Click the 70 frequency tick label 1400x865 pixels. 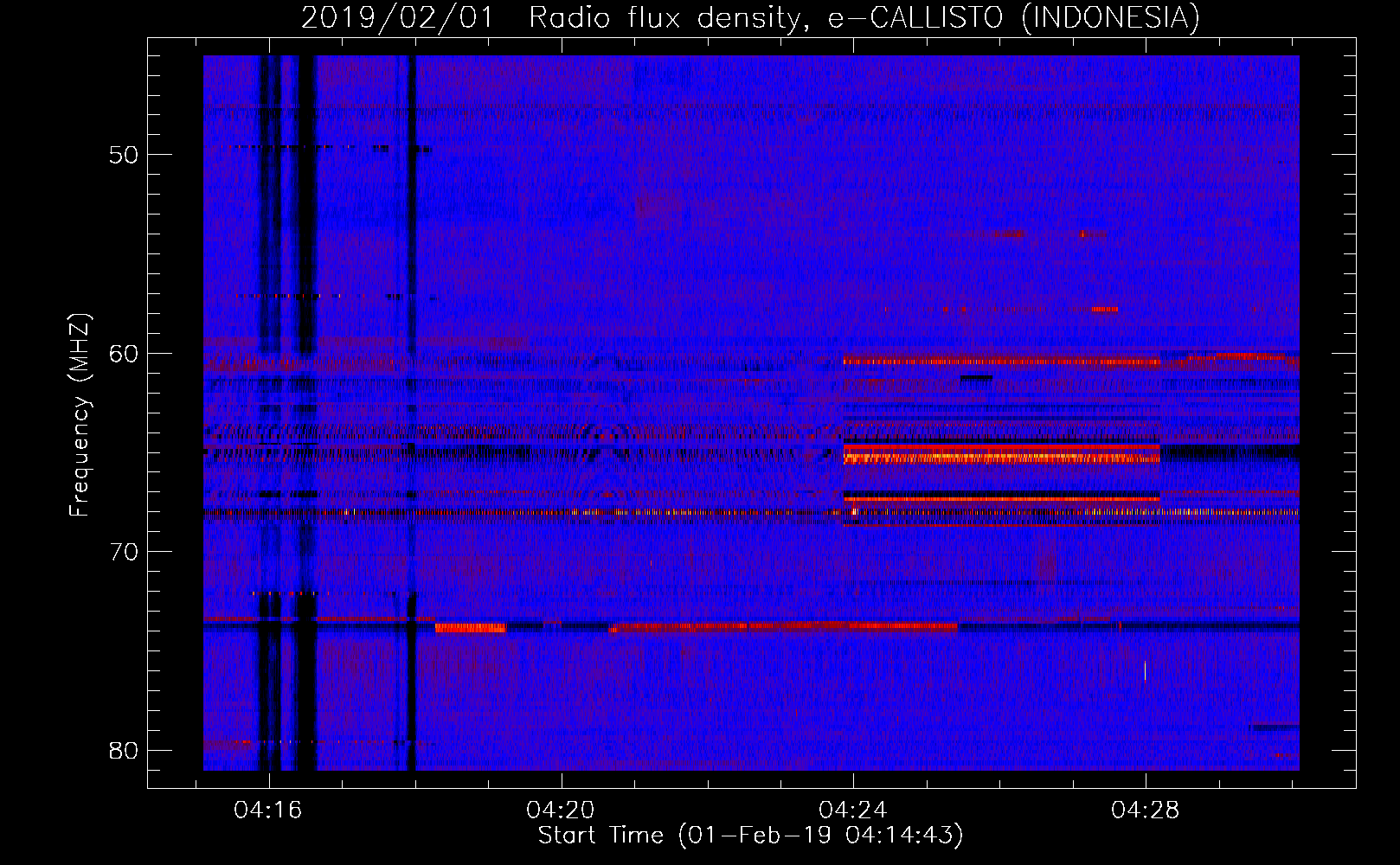124,552
